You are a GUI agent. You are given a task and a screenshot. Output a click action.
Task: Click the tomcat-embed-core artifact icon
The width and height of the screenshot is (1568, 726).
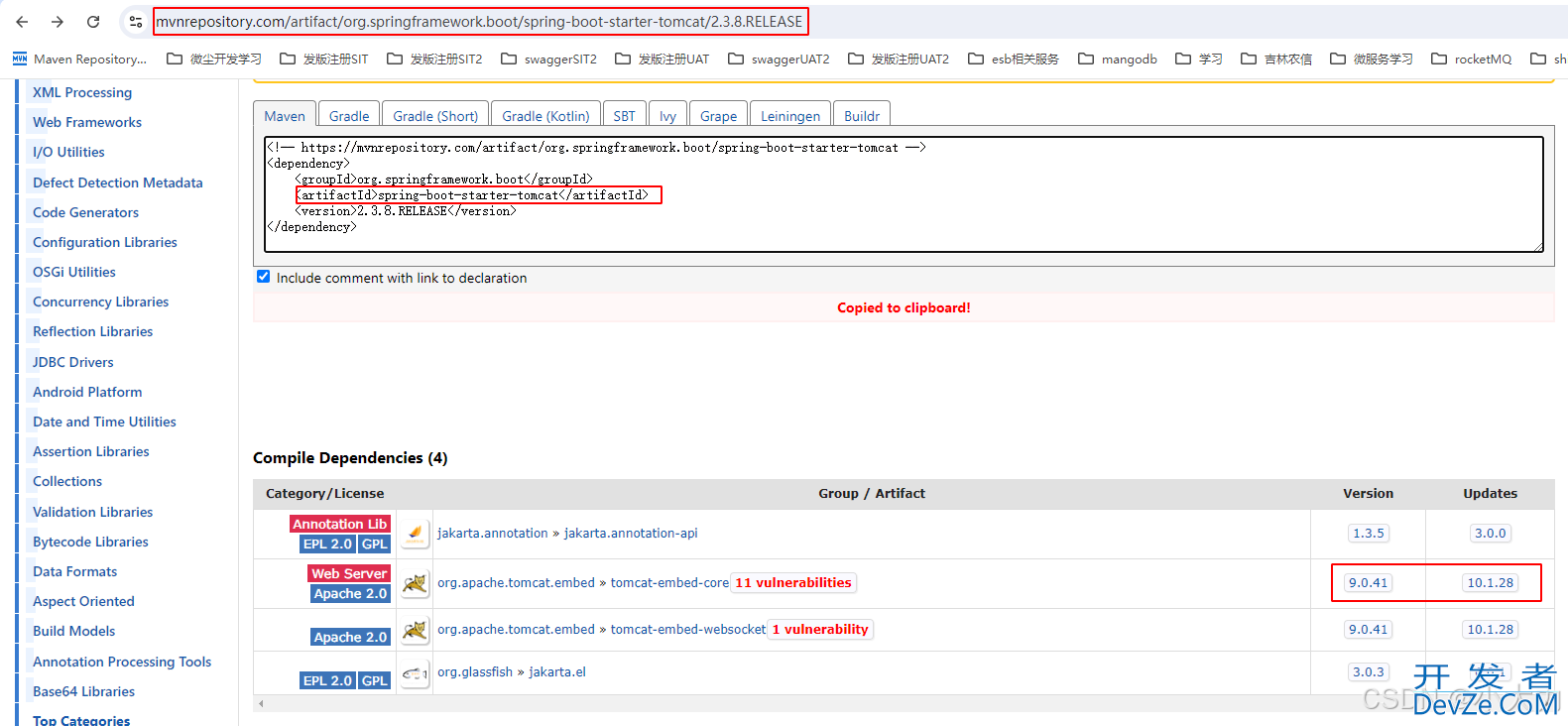(415, 583)
